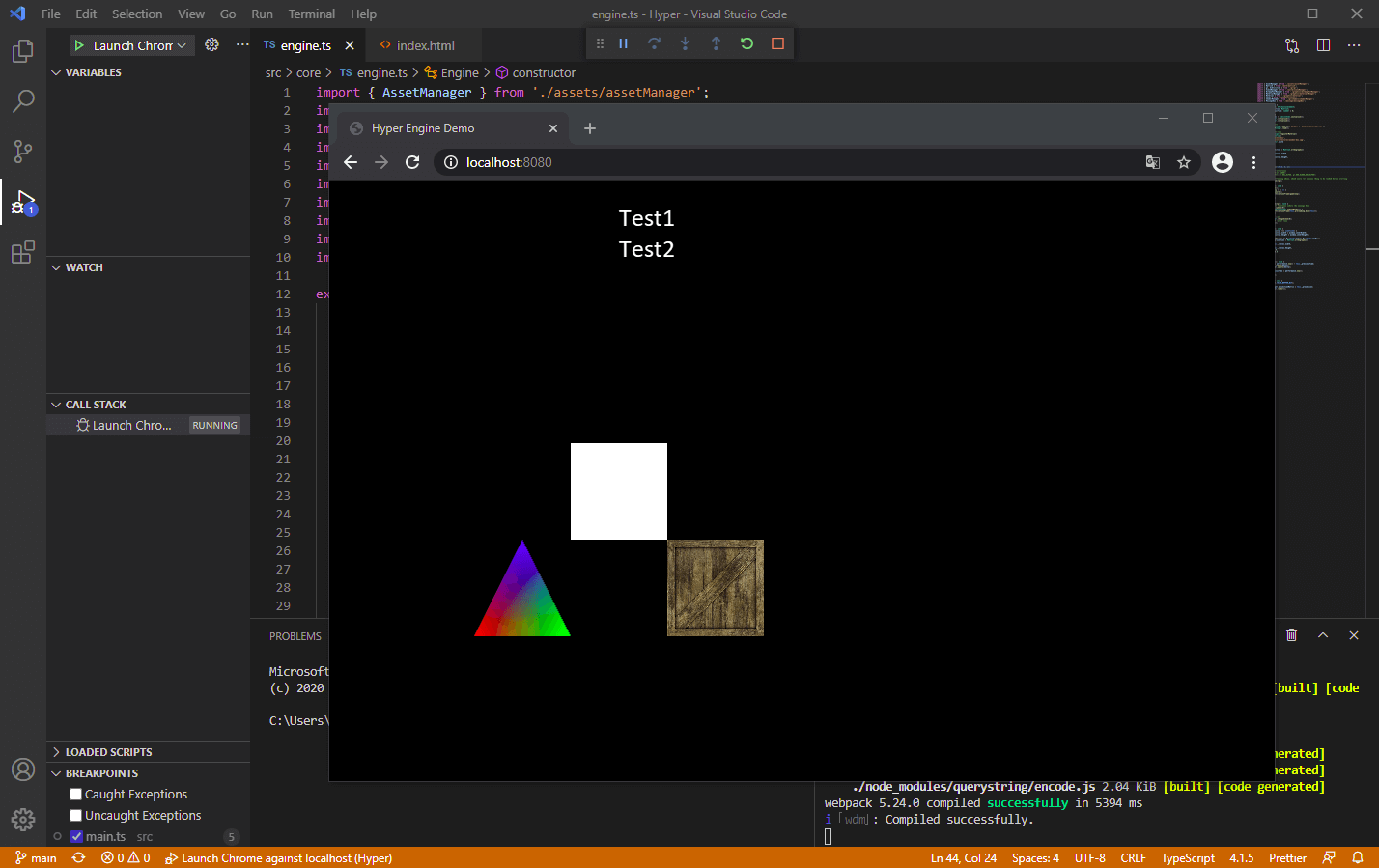Click the localhost:8080 address bar
Viewport: 1379px width, 868px height.
pyautogui.click(x=790, y=162)
